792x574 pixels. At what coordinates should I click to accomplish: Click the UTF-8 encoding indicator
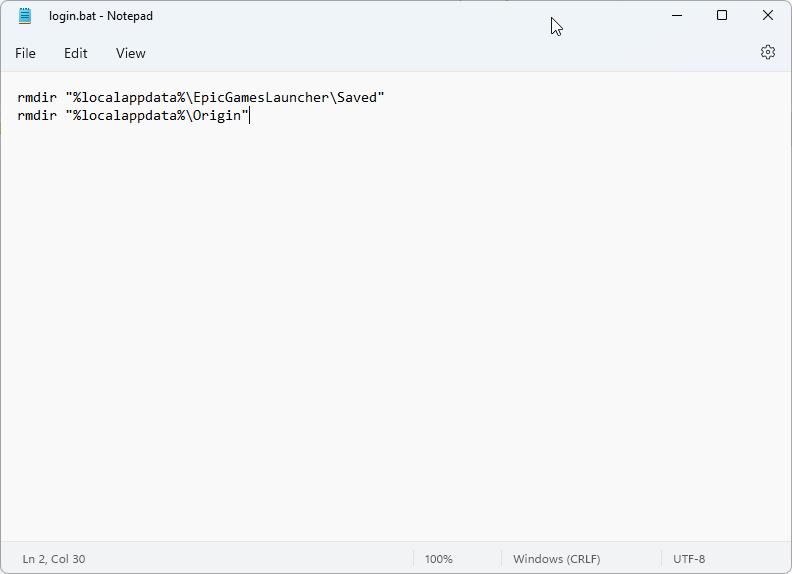pyautogui.click(x=689, y=559)
